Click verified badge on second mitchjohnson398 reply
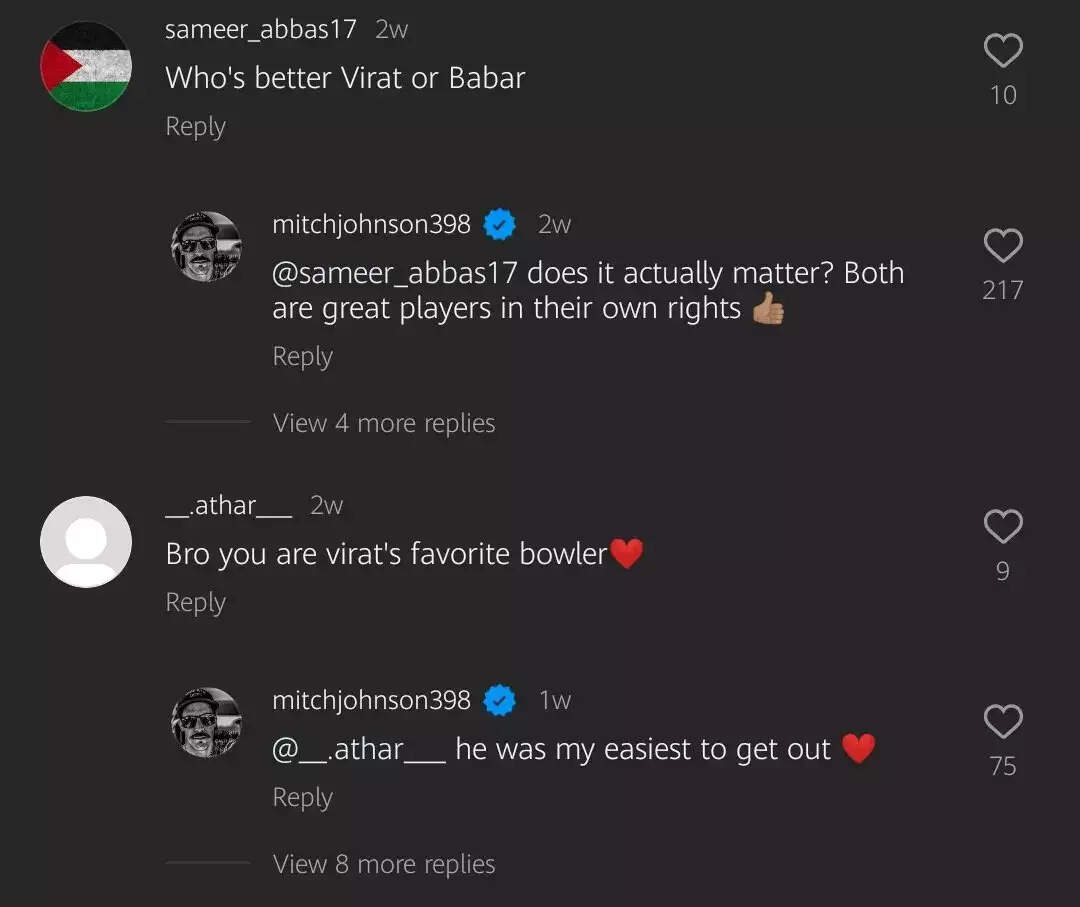This screenshot has width=1080, height=907. (500, 701)
